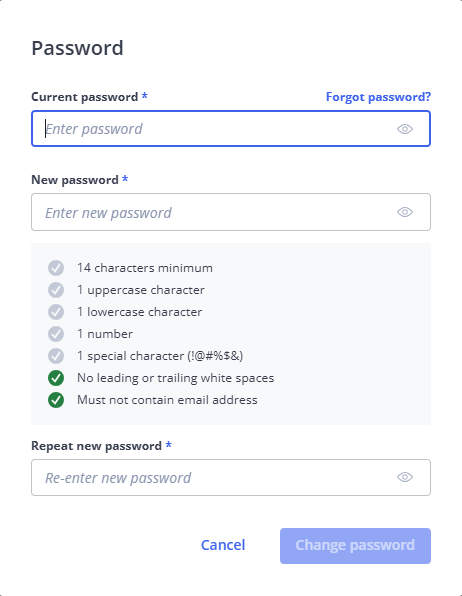The height and width of the screenshot is (596, 462).
Task: Toggle visibility of the new password field
Action: (x=405, y=212)
